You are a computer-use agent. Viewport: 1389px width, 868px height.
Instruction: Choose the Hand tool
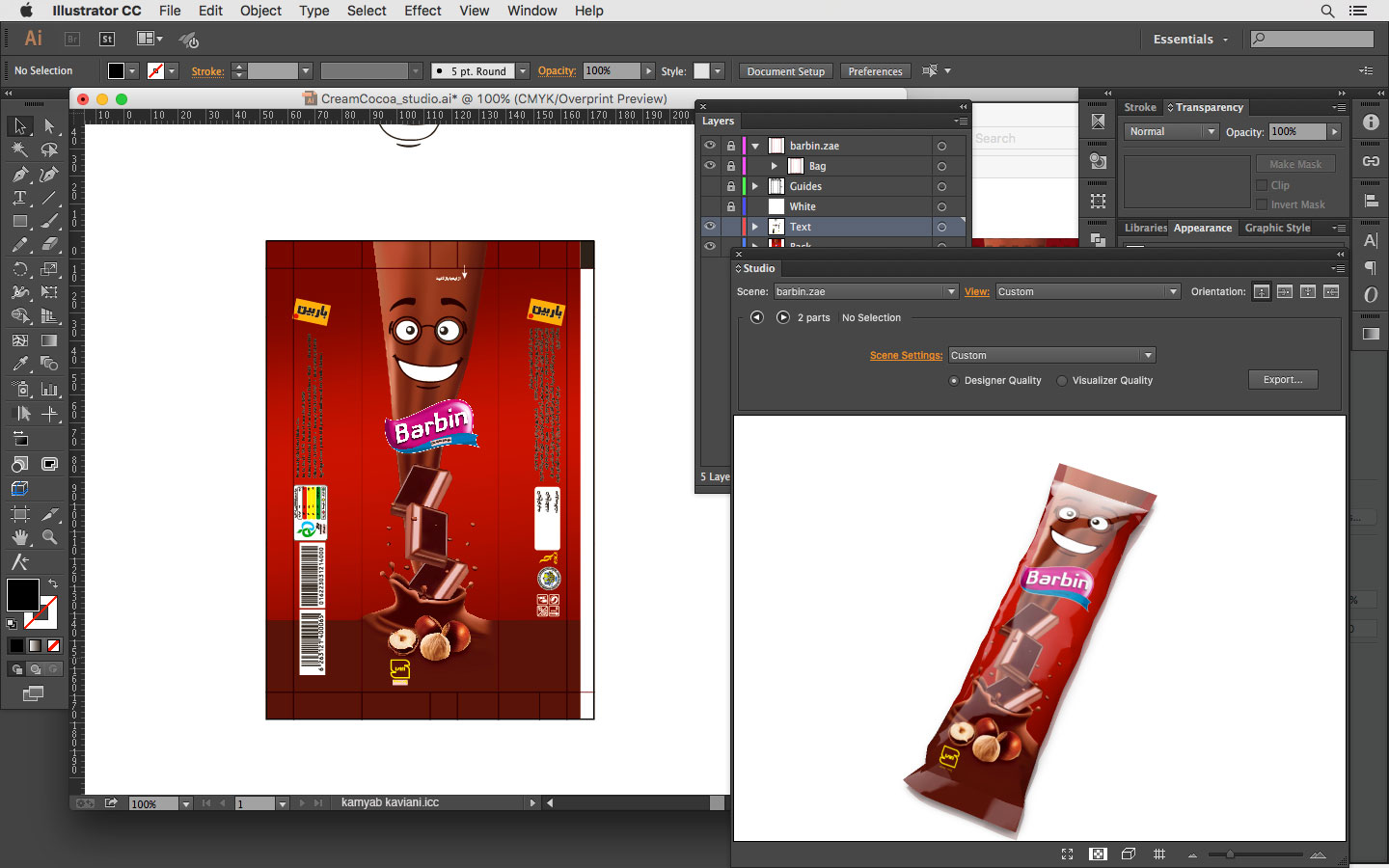point(19,537)
